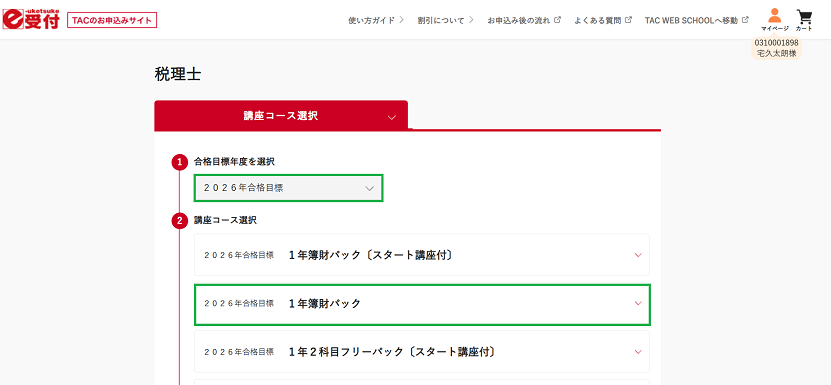The image size is (831, 385).
Task: Open the shopping cart icon
Action: click(x=804, y=19)
